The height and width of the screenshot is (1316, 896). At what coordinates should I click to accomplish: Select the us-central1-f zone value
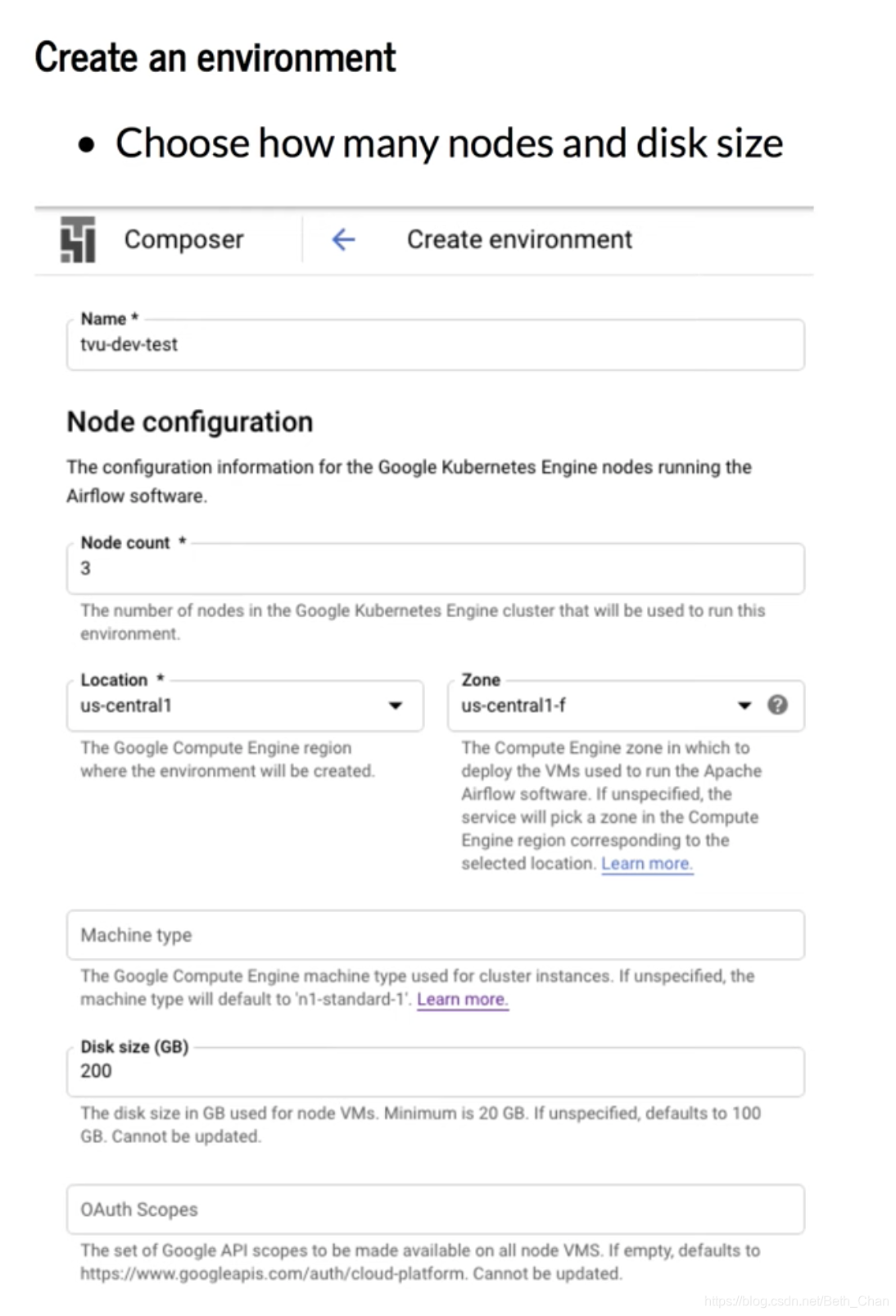514,706
